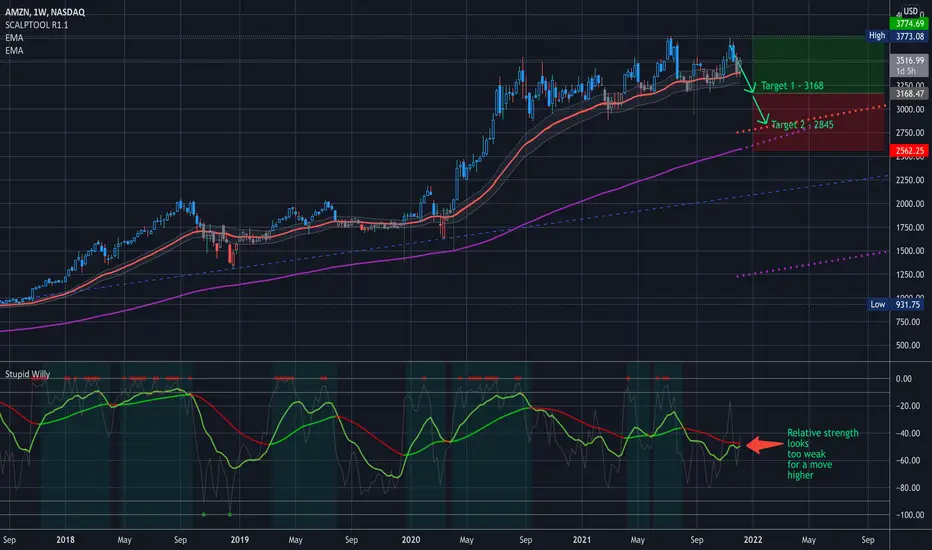Select the SCALPTOOL R1.1 indicator label
The height and width of the screenshot is (550, 932).
[x=37, y=25]
